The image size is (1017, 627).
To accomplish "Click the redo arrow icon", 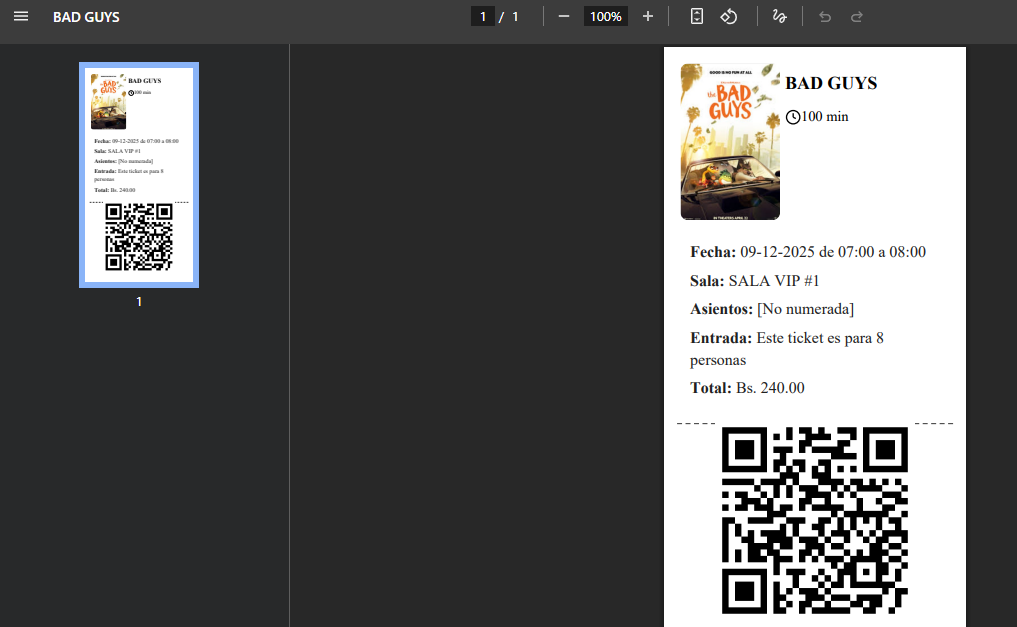I will click(856, 16).
